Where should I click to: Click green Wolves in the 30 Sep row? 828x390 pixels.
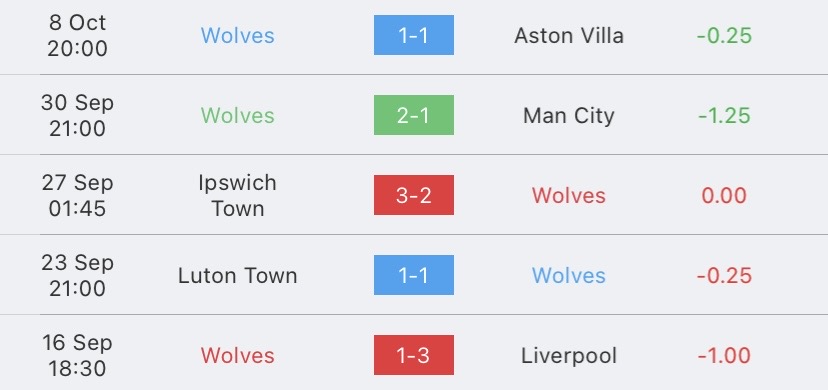click(x=237, y=116)
